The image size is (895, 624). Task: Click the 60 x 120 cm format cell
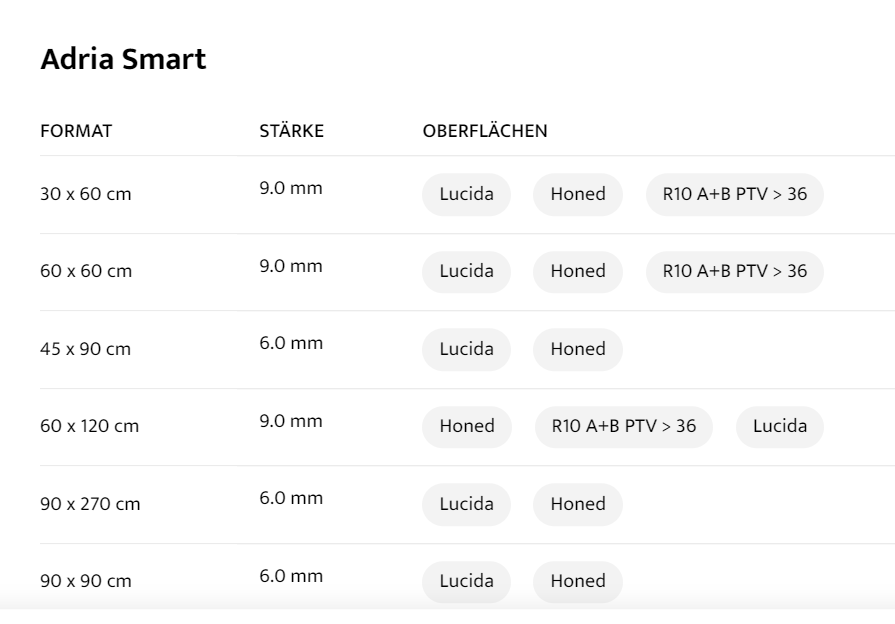(x=89, y=426)
